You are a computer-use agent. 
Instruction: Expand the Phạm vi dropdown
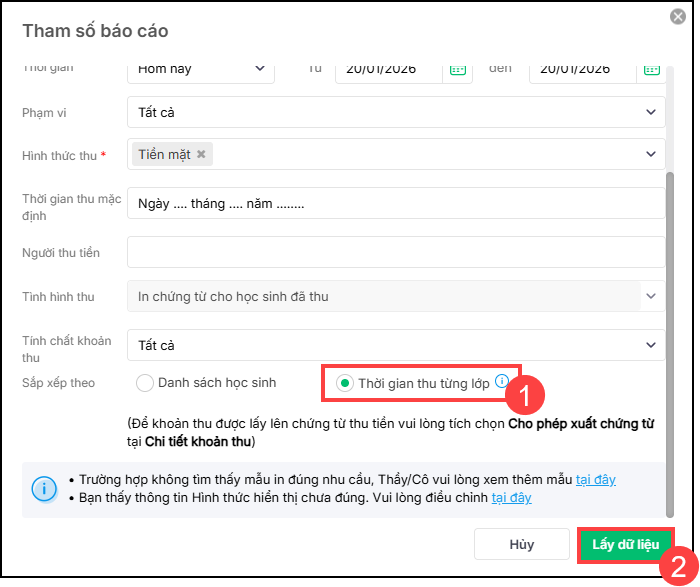point(651,112)
